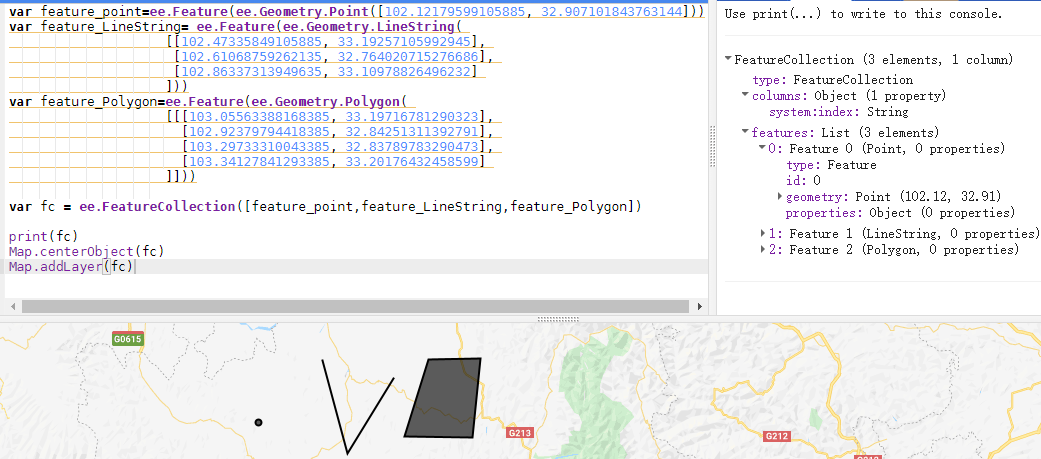Image resolution: width=1041 pixels, height=459 pixels.
Task: Click the divider handle above the map
Action: pyautogui.click(x=558, y=319)
